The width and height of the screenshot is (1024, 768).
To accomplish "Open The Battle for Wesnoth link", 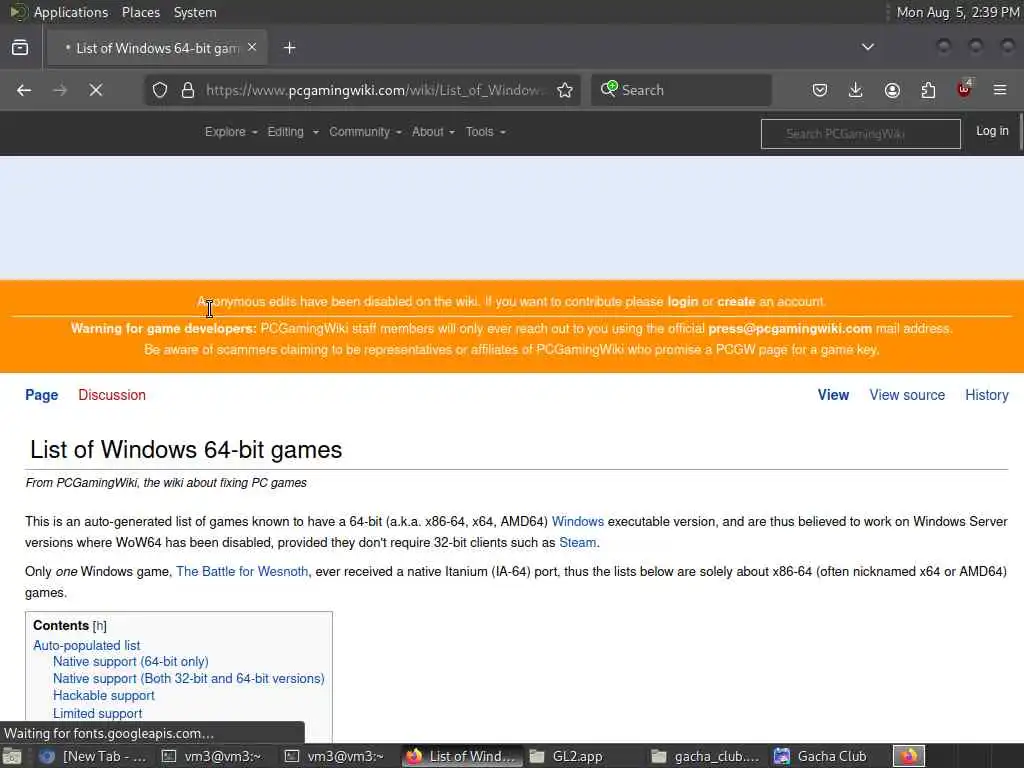I will [242, 571].
